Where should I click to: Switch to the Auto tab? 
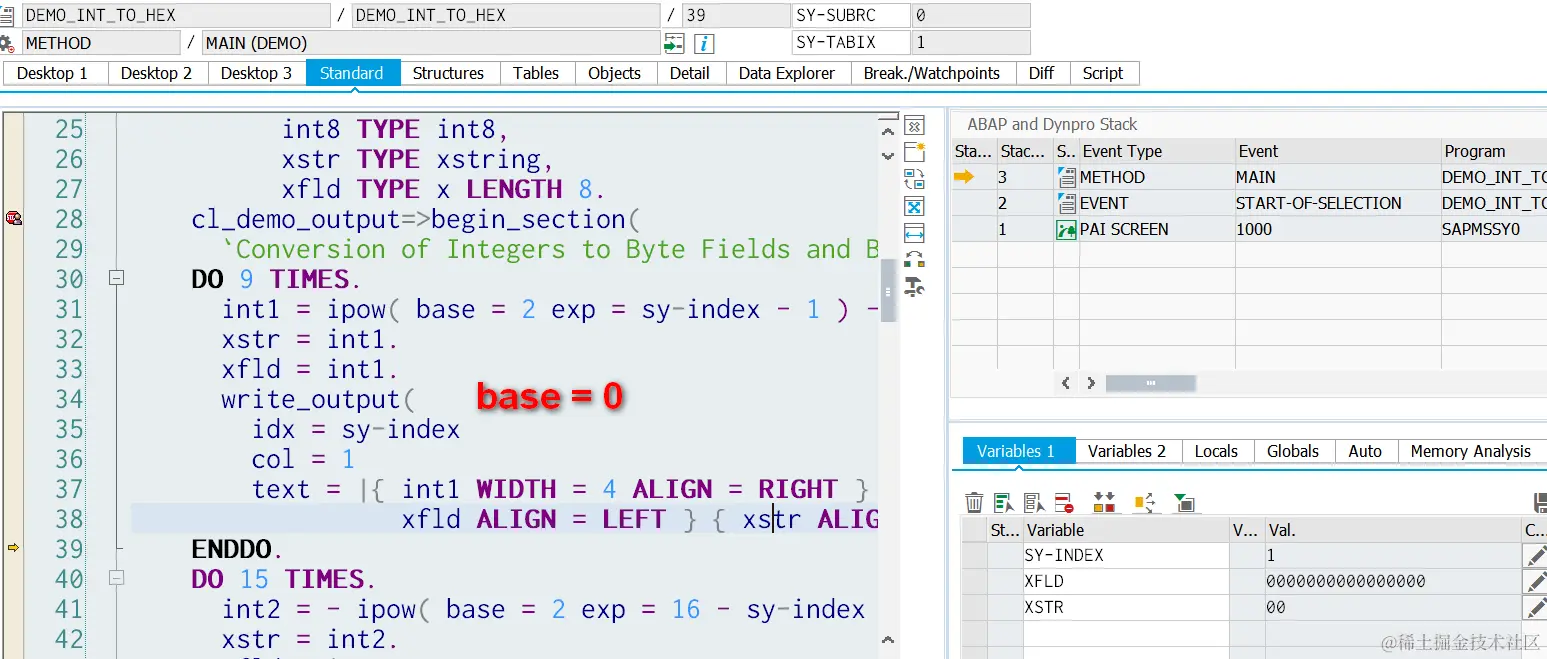point(1366,451)
